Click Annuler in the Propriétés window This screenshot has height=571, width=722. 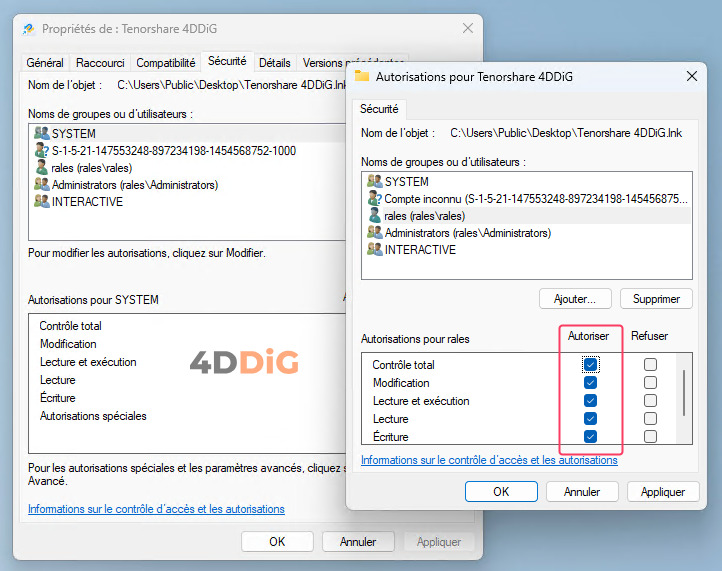point(358,542)
